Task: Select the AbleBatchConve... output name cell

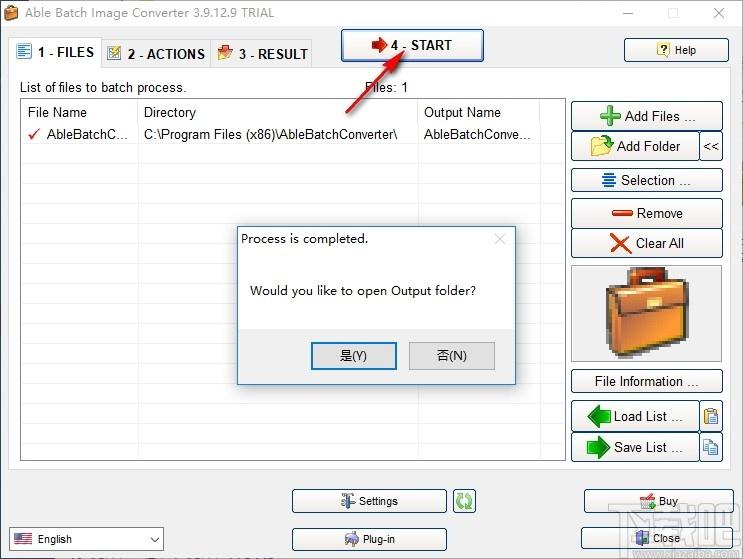Action: coord(477,135)
